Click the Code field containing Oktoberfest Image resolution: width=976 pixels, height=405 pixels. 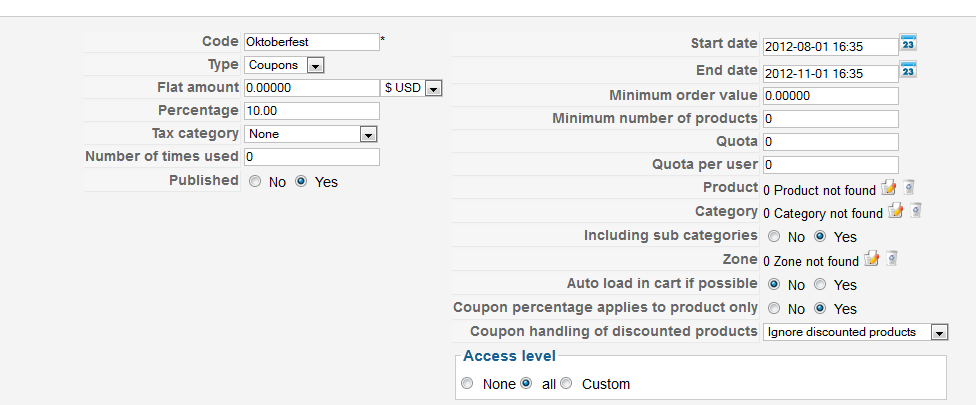click(312, 42)
